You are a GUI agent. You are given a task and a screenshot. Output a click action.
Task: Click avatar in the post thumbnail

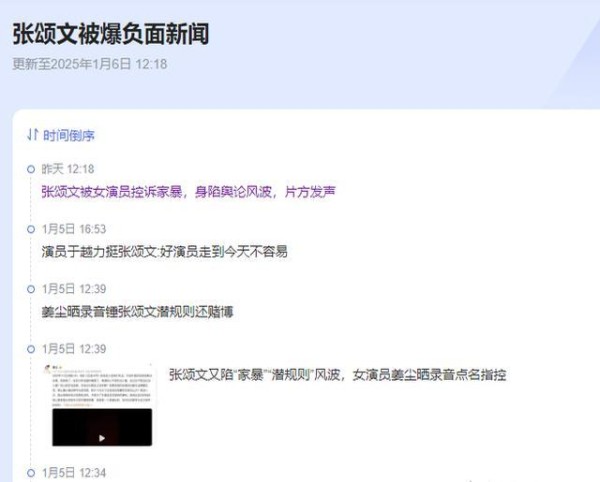click(48, 369)
